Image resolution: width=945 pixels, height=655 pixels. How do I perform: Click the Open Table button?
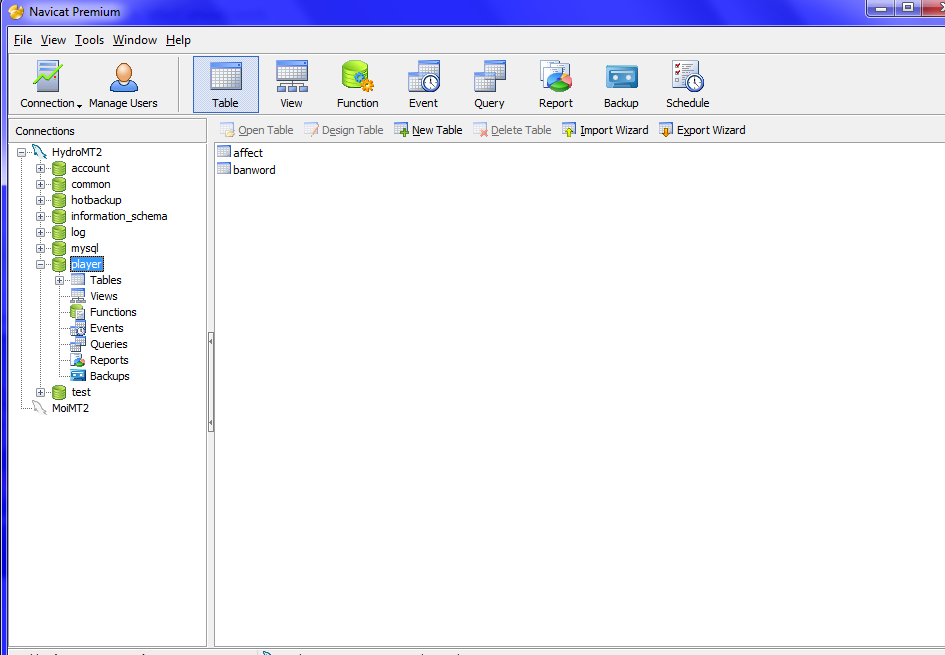click(x=257, y=130)
